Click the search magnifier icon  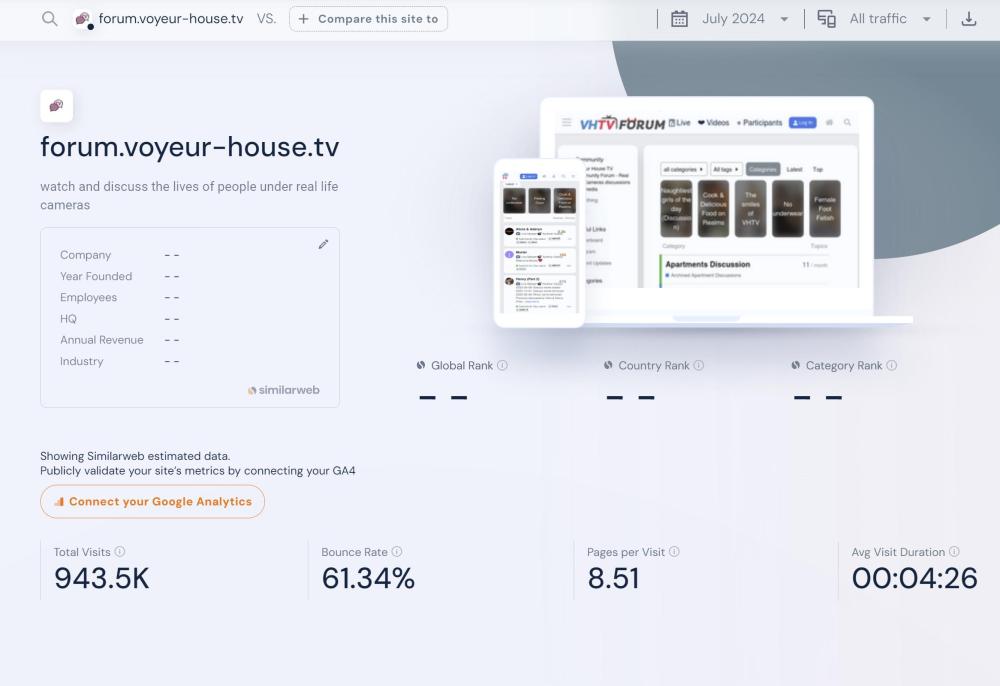[49, 19]
